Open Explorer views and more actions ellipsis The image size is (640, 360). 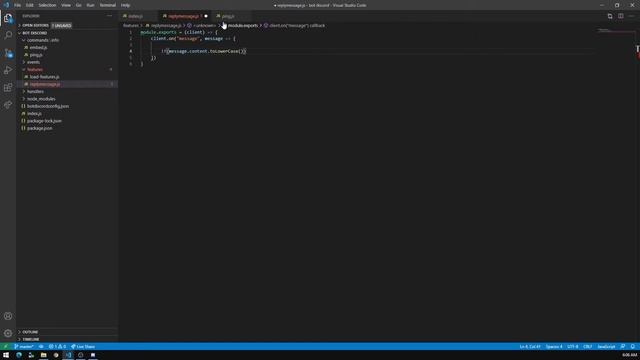(x=109, y=16)
